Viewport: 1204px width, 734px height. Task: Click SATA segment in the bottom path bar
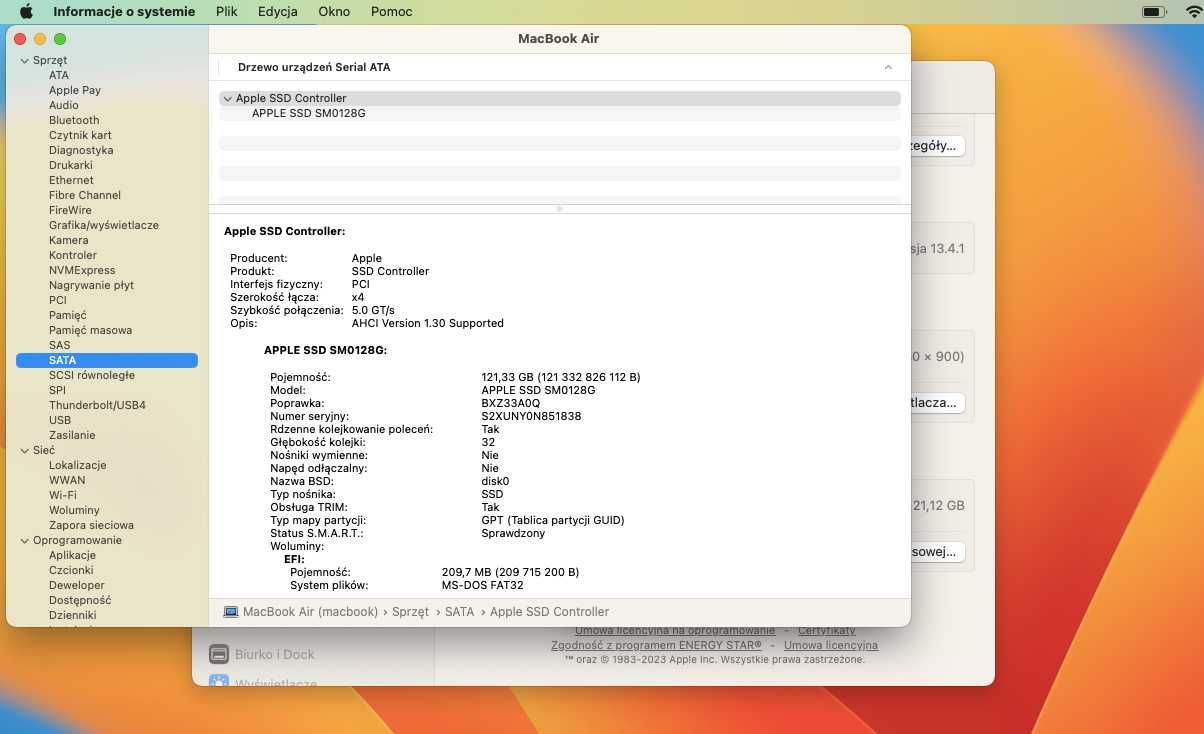(459, 612)
